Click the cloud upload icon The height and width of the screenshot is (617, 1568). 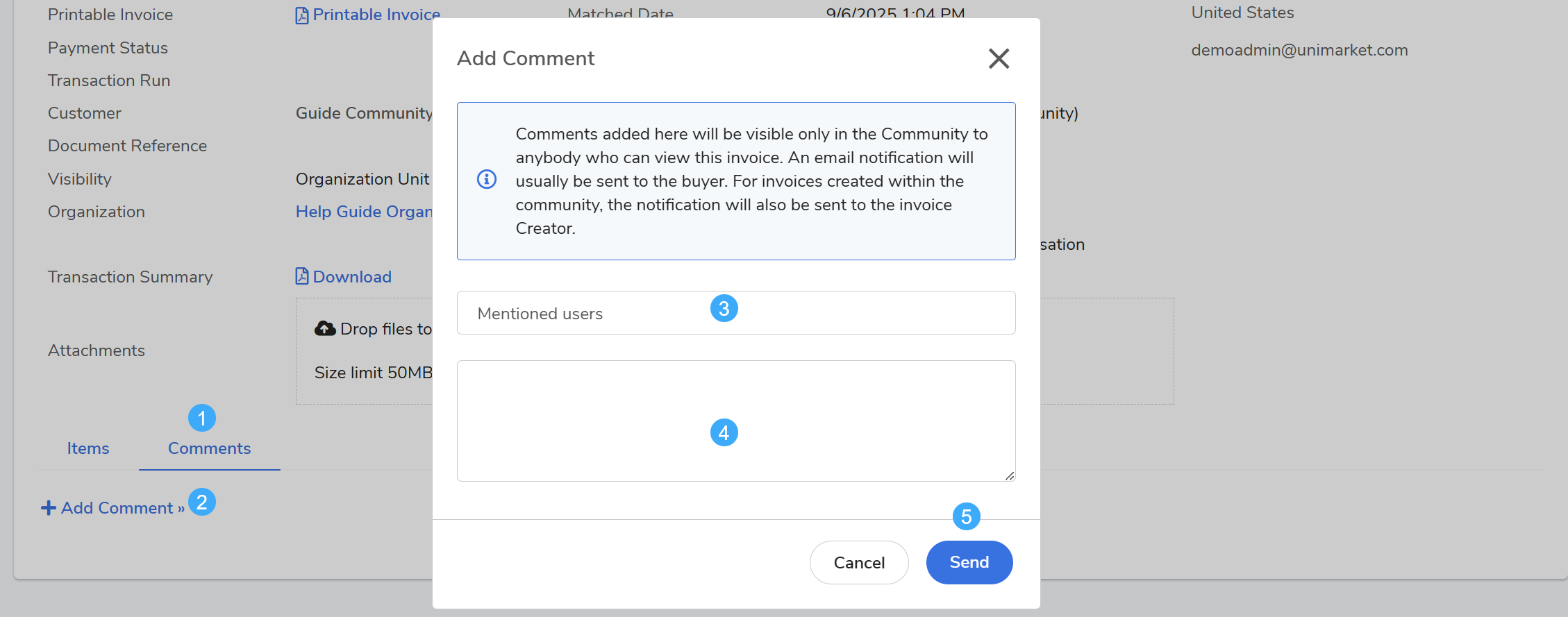325,328
